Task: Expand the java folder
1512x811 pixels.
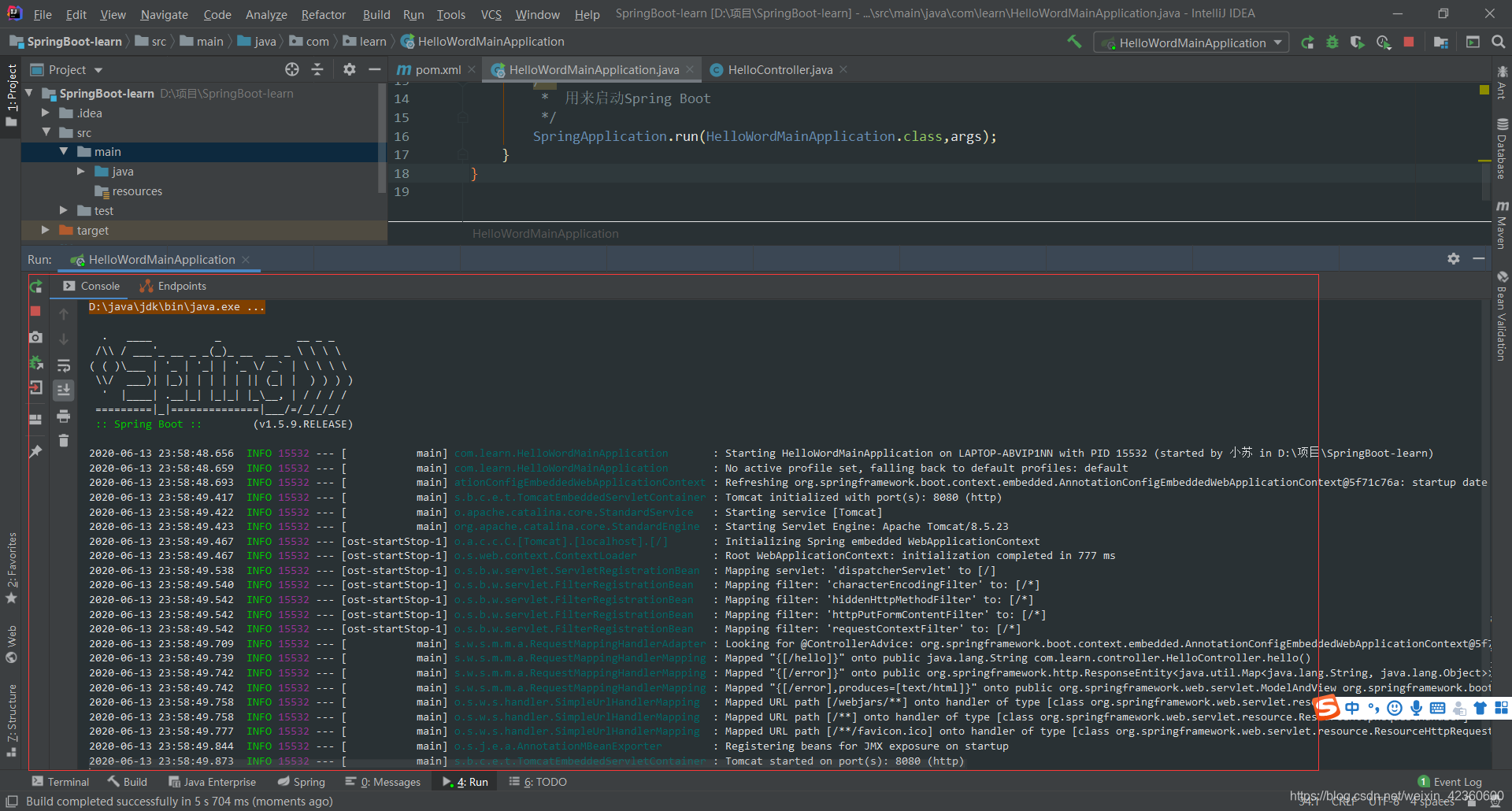Action: (81, 171)
